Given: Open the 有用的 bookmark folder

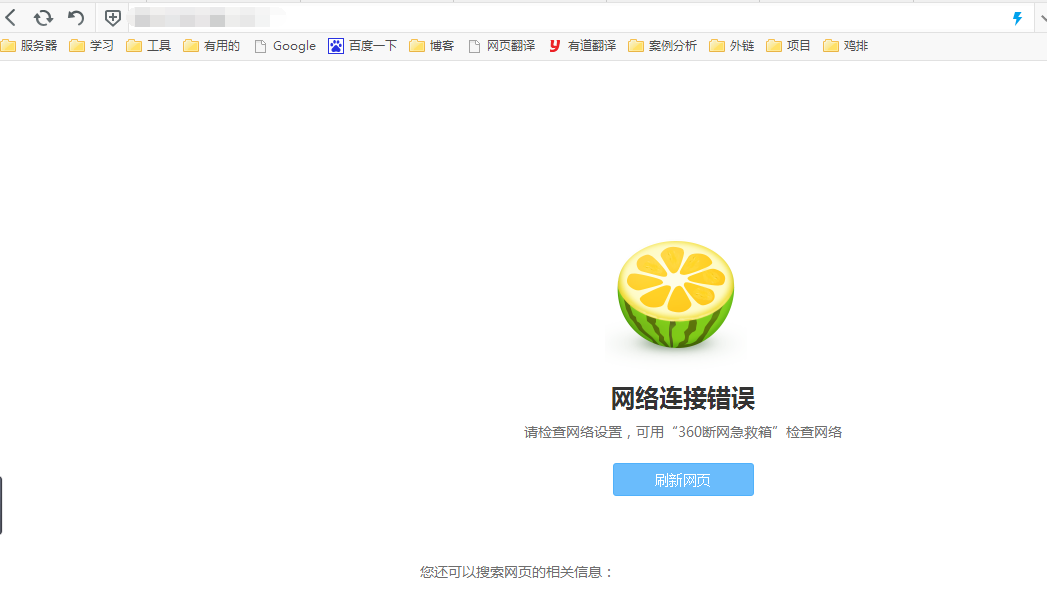Looking at the screenshot, I should [211, 46].
